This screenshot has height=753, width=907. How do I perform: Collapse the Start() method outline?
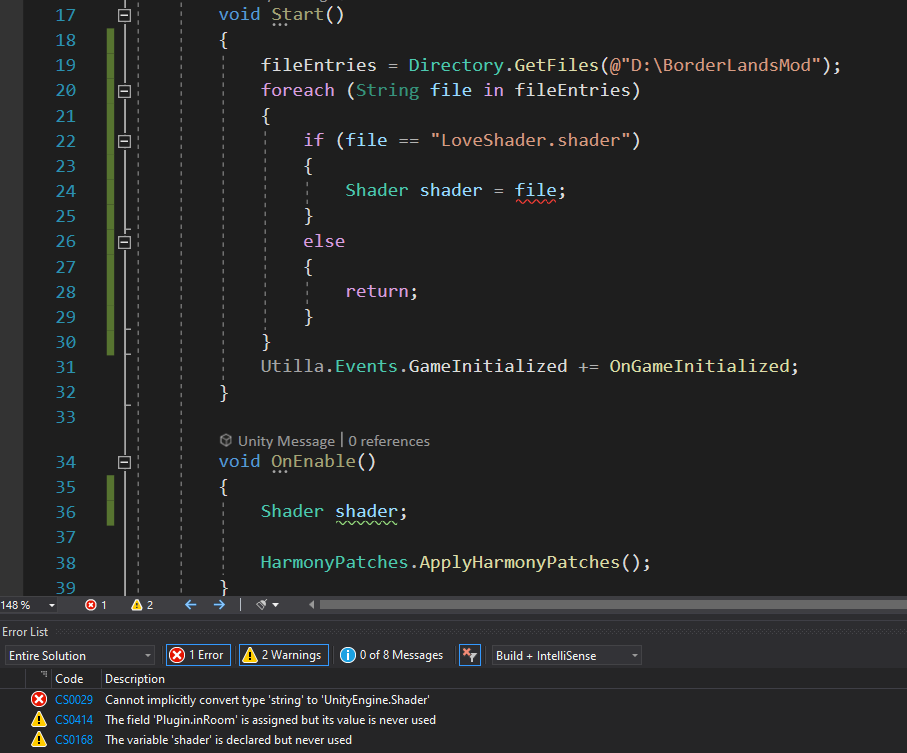pos(124,16)
